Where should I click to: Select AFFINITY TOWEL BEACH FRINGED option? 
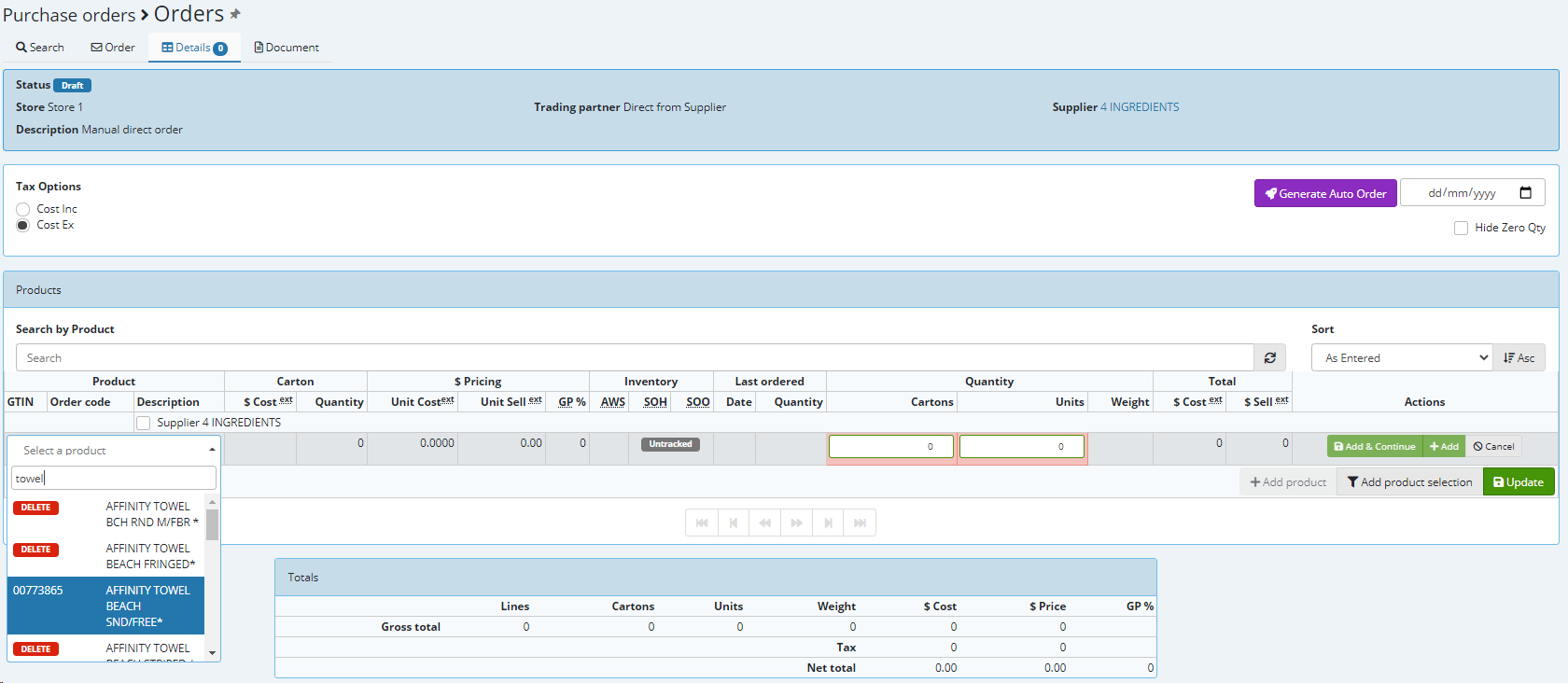(x=105, y=557)
